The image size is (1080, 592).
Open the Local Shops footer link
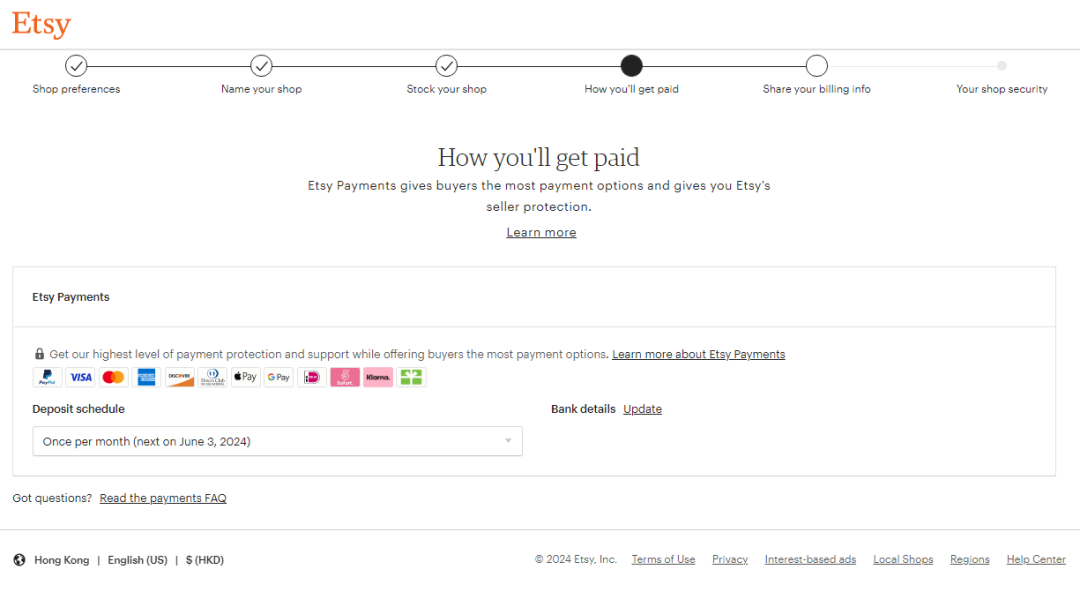tap(903, 560)
